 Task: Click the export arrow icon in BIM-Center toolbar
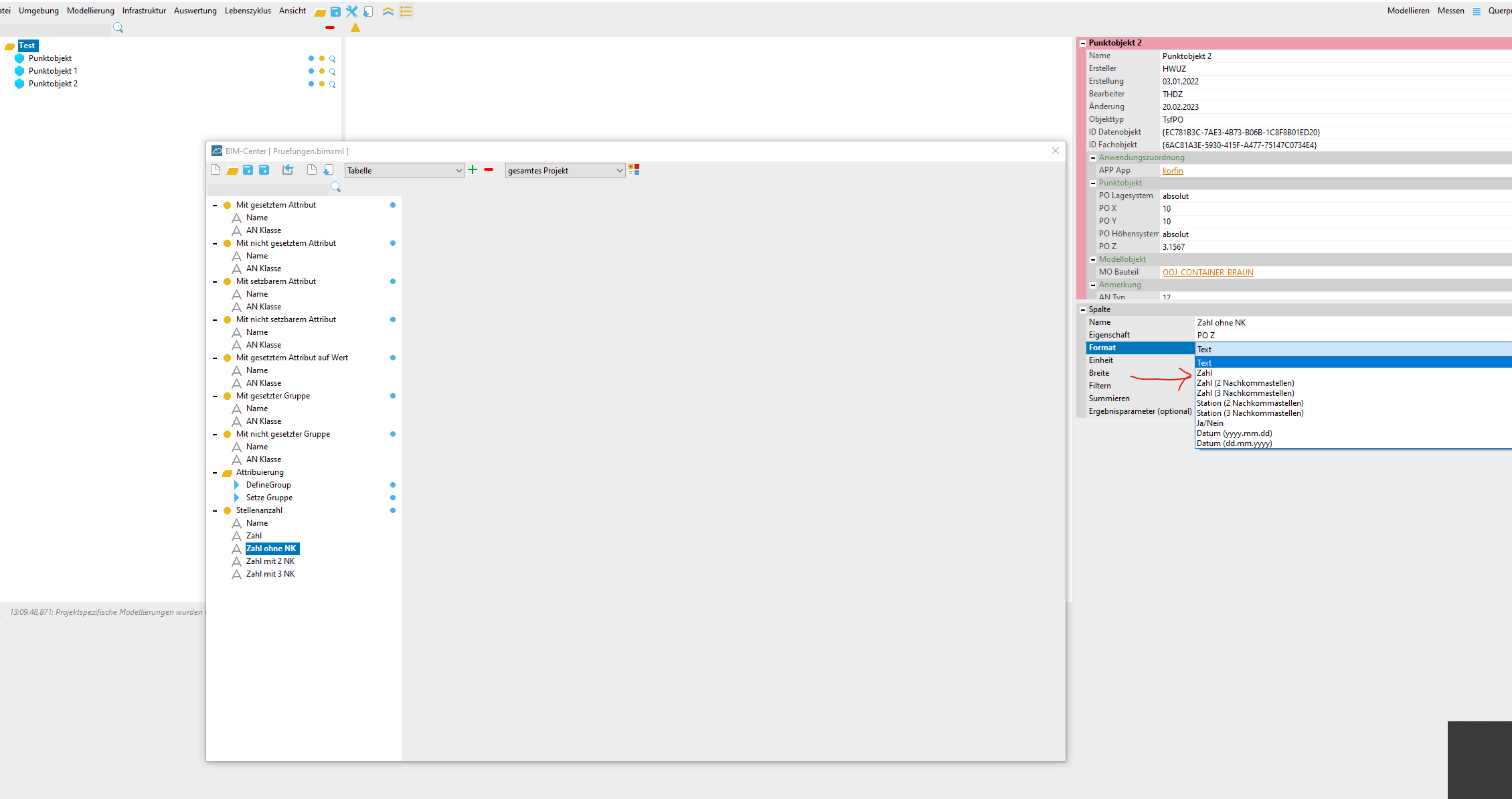coord(288,170)
